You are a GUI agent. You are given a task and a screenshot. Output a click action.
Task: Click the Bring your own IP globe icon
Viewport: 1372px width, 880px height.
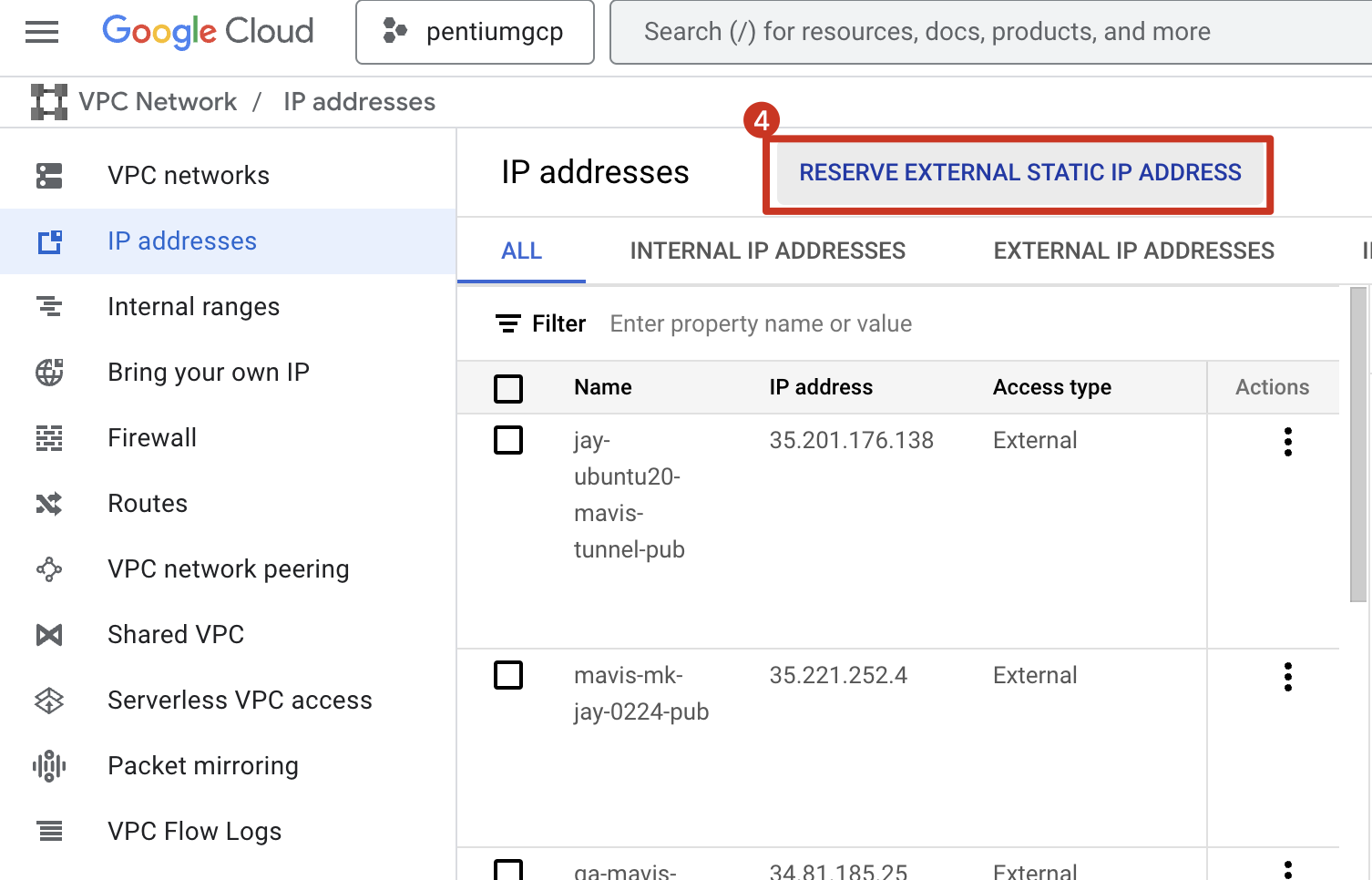coord(49,373)
